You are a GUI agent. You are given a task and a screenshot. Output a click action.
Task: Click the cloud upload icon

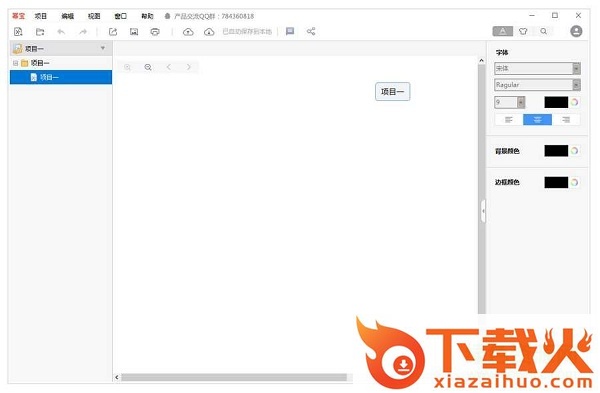pyautogui.click(x=188, y=32)
